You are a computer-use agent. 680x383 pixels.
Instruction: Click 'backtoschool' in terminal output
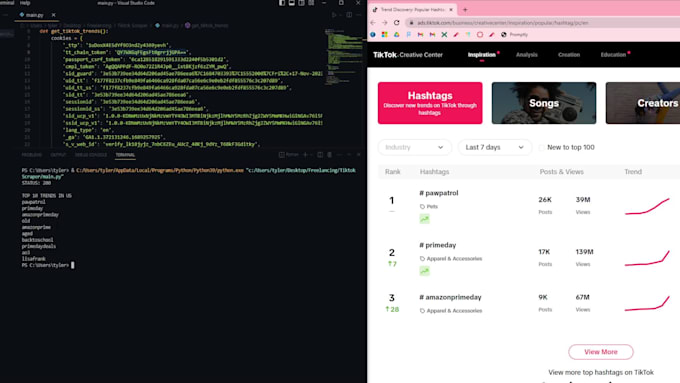pyautogui.click(x=38, y=240)
